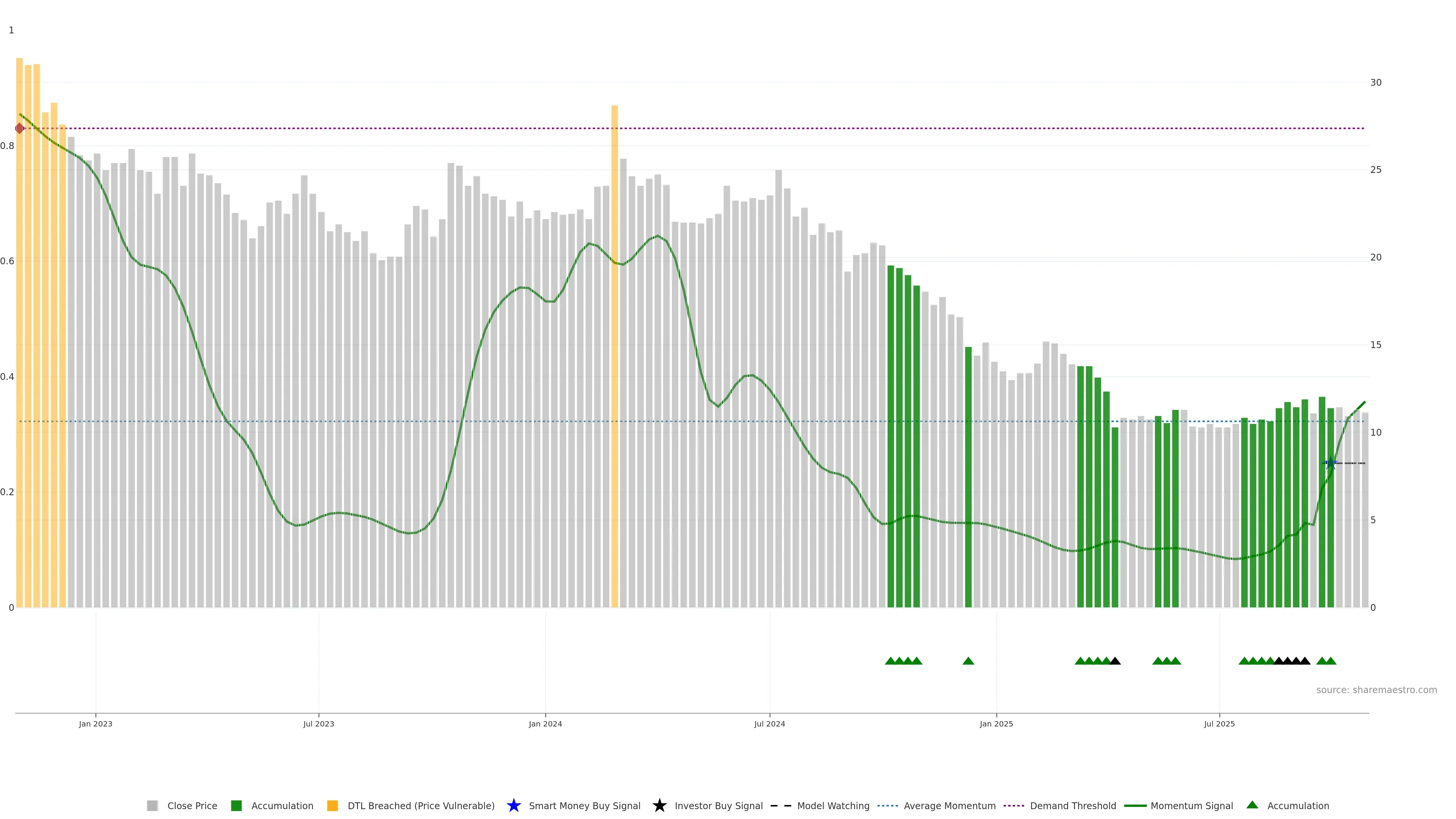Click the green Accumulation triangle legend icon

point(1252,805)
